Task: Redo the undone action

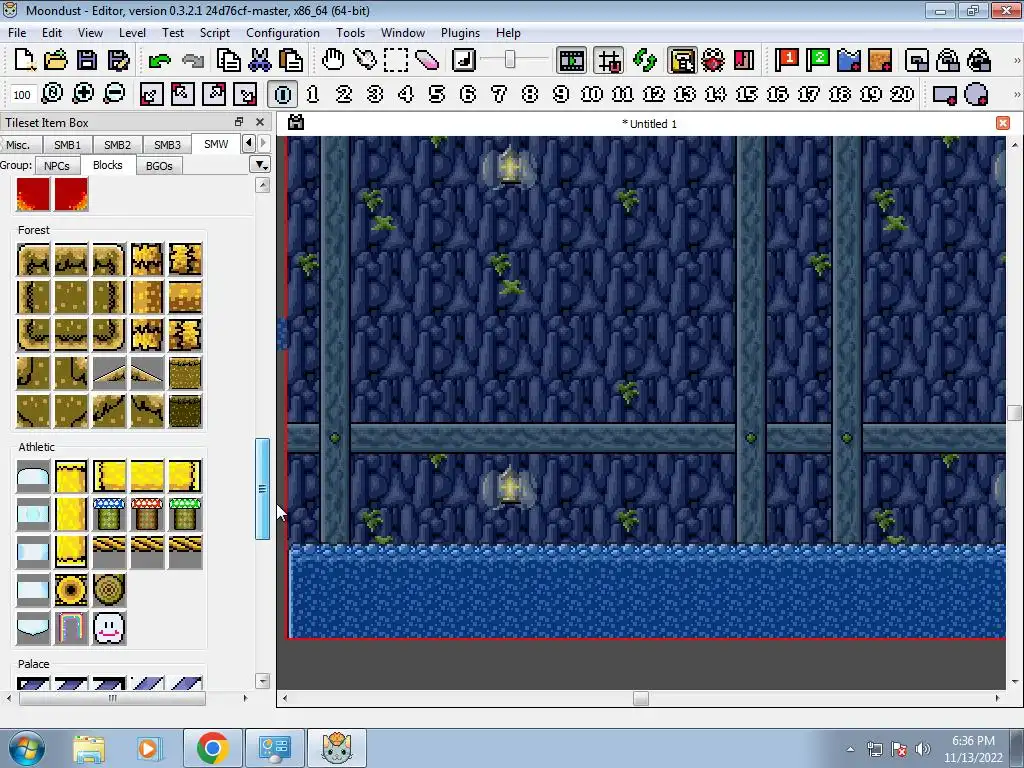Action: click(193, 60)
